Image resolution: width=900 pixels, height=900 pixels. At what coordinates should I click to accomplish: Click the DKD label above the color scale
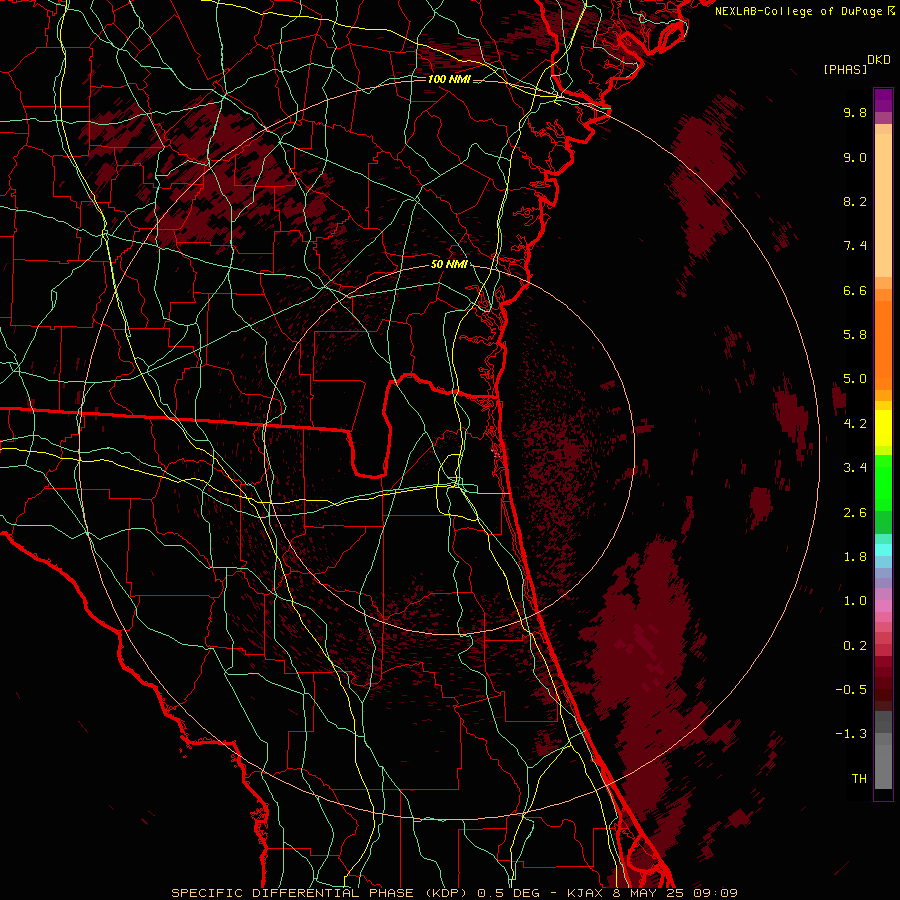pyautogui.click(x=879, y=60)
